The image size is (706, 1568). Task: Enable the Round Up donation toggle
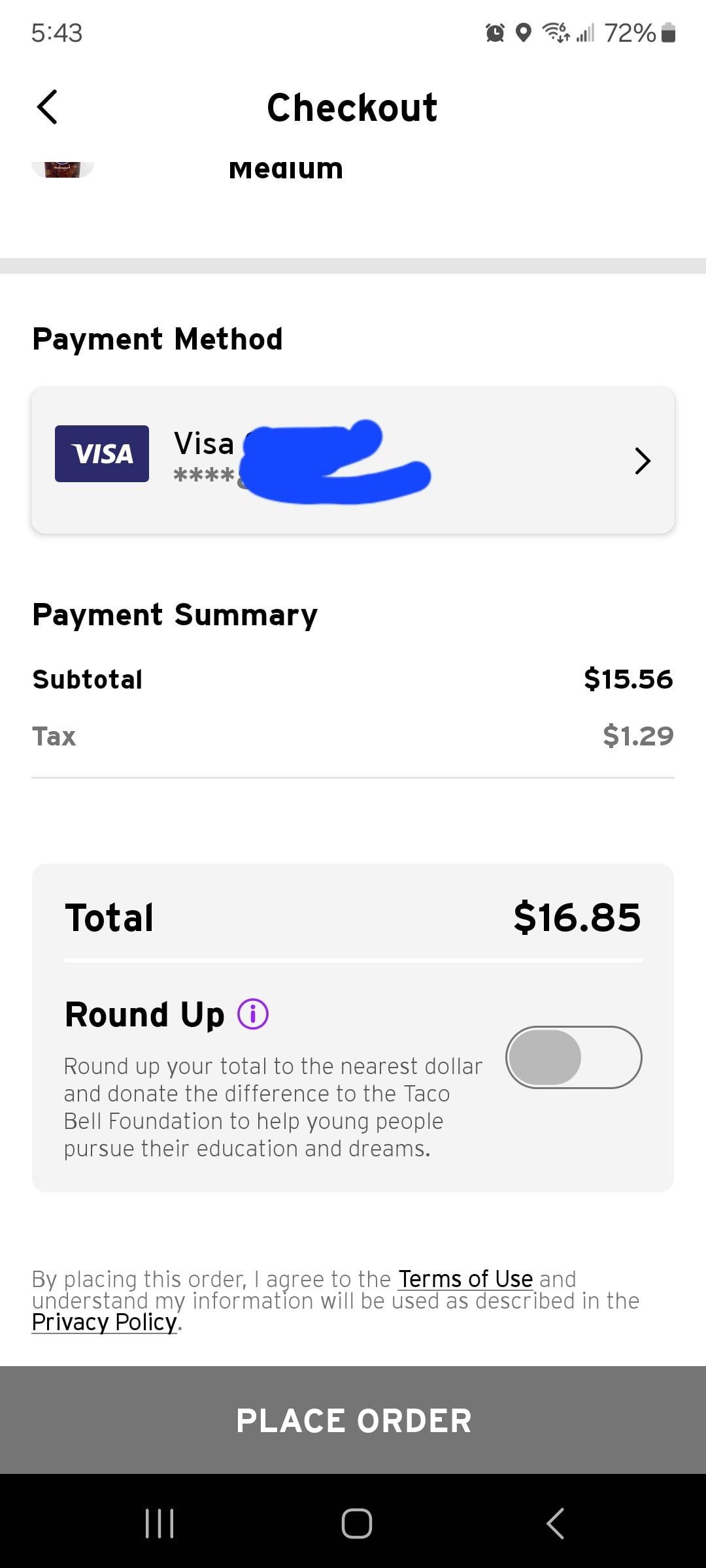(x=573, y=1057)
